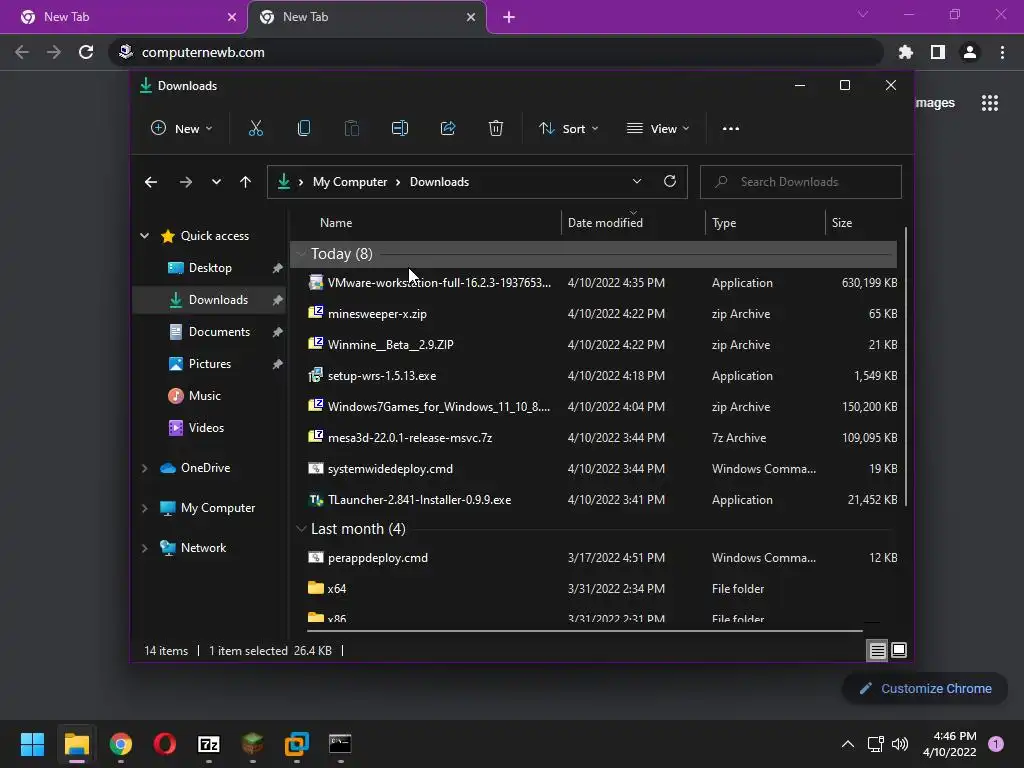
Task: Open the View dropdown
Action: coord(658,129)
